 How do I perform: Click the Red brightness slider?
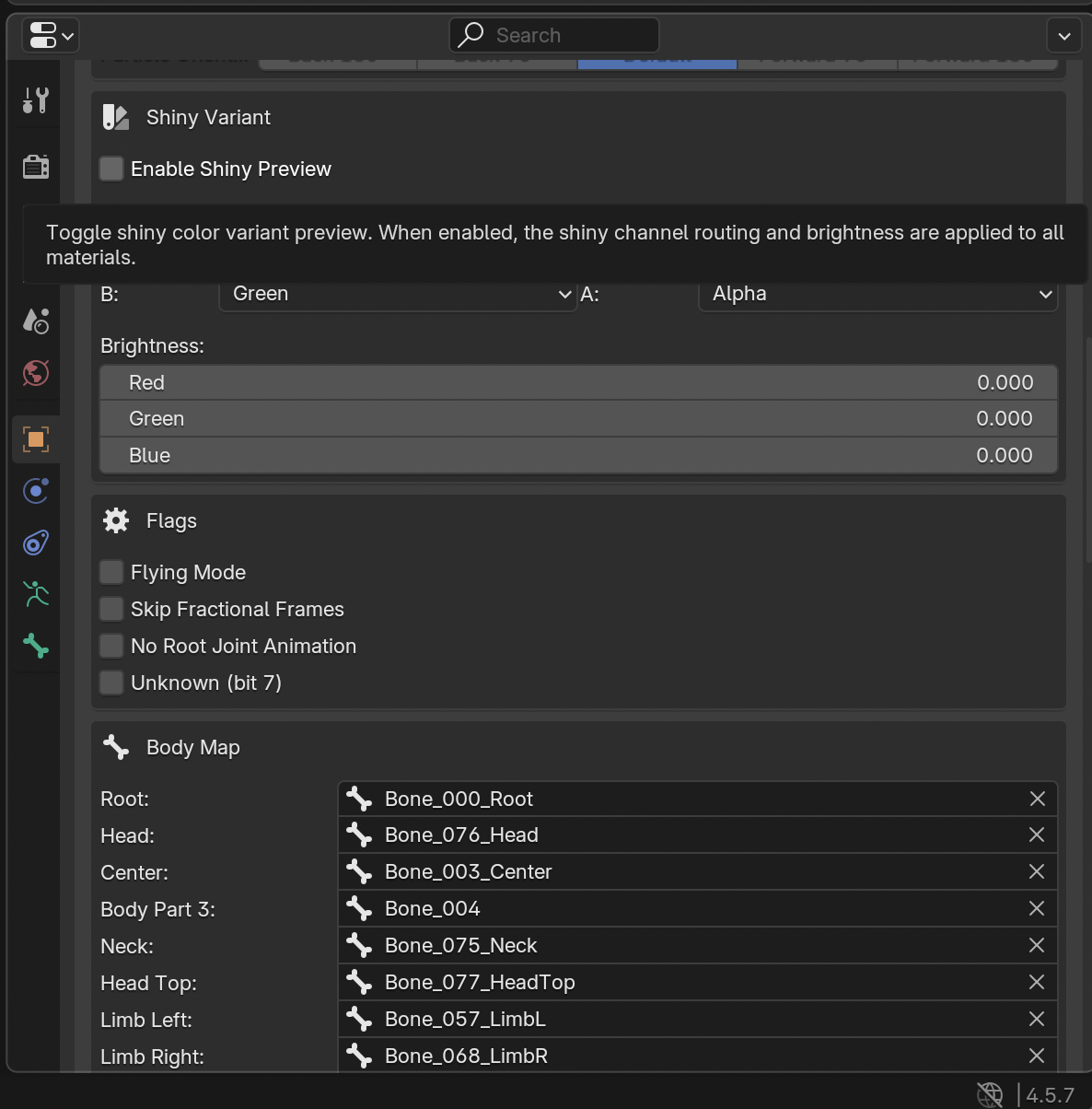click(x=578, y=382)
